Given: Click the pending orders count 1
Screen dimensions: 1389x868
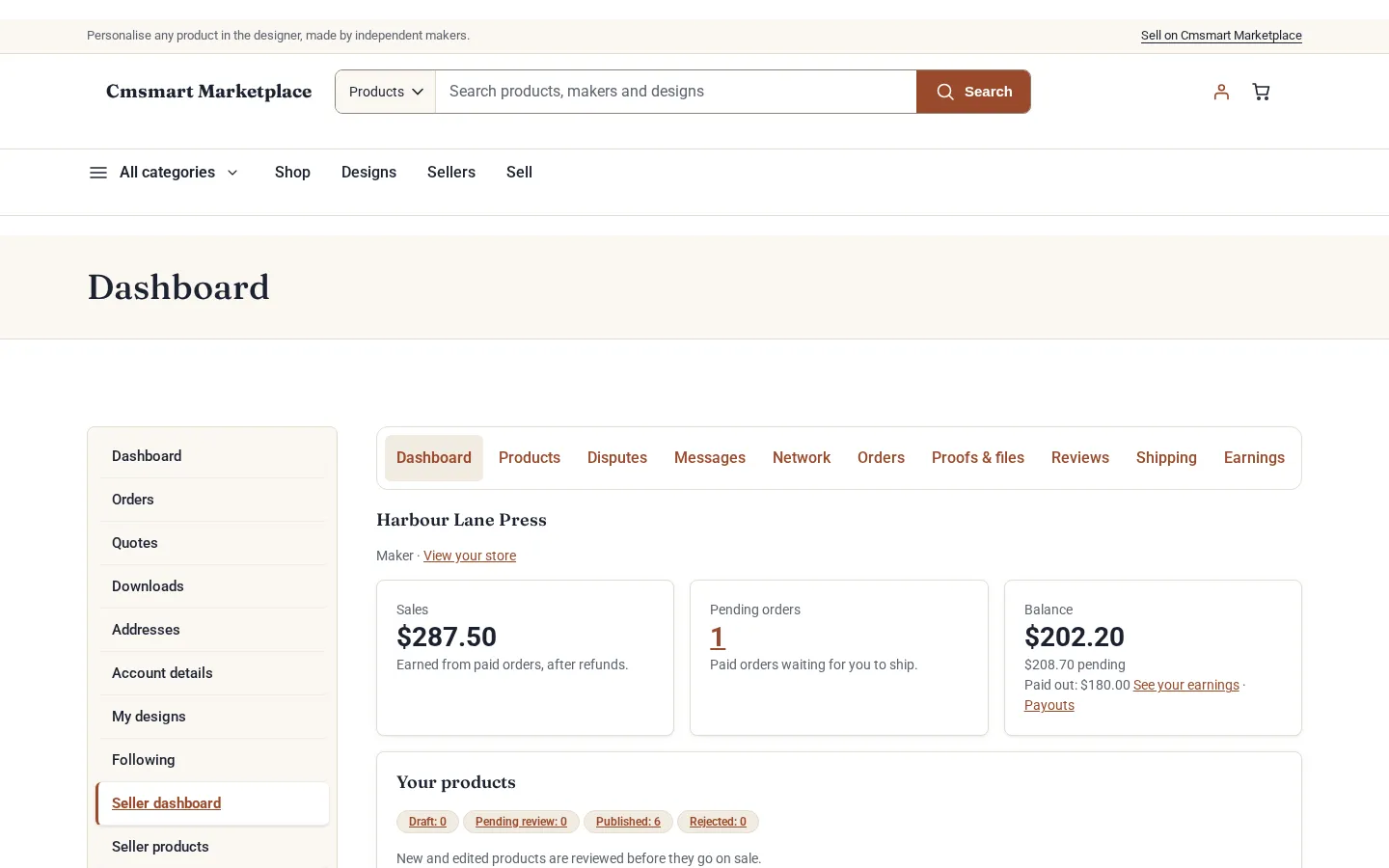Looking at the screenshot, I should (718, 637).
